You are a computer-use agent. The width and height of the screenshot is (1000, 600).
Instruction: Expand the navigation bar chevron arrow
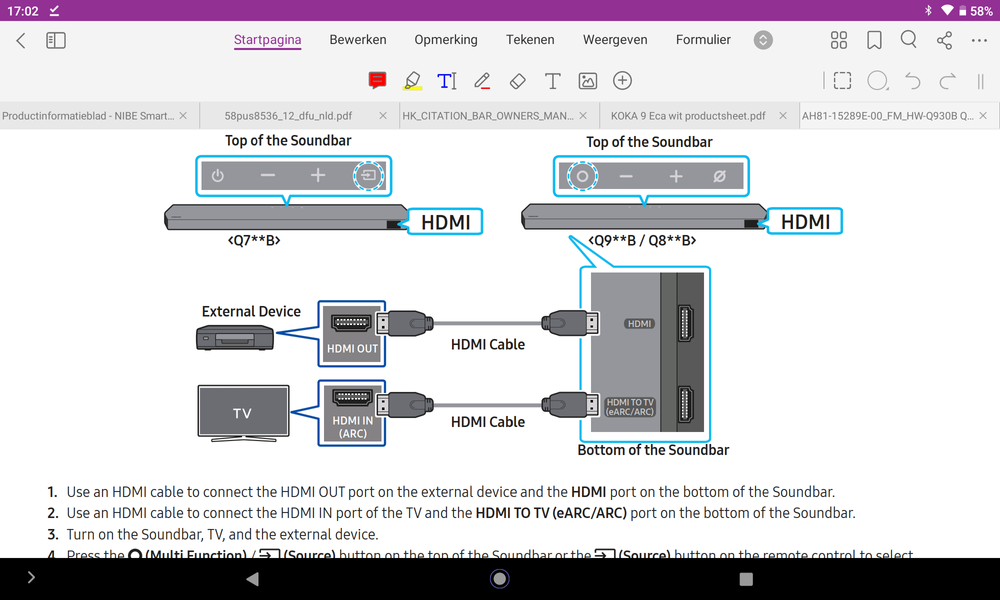31,577
